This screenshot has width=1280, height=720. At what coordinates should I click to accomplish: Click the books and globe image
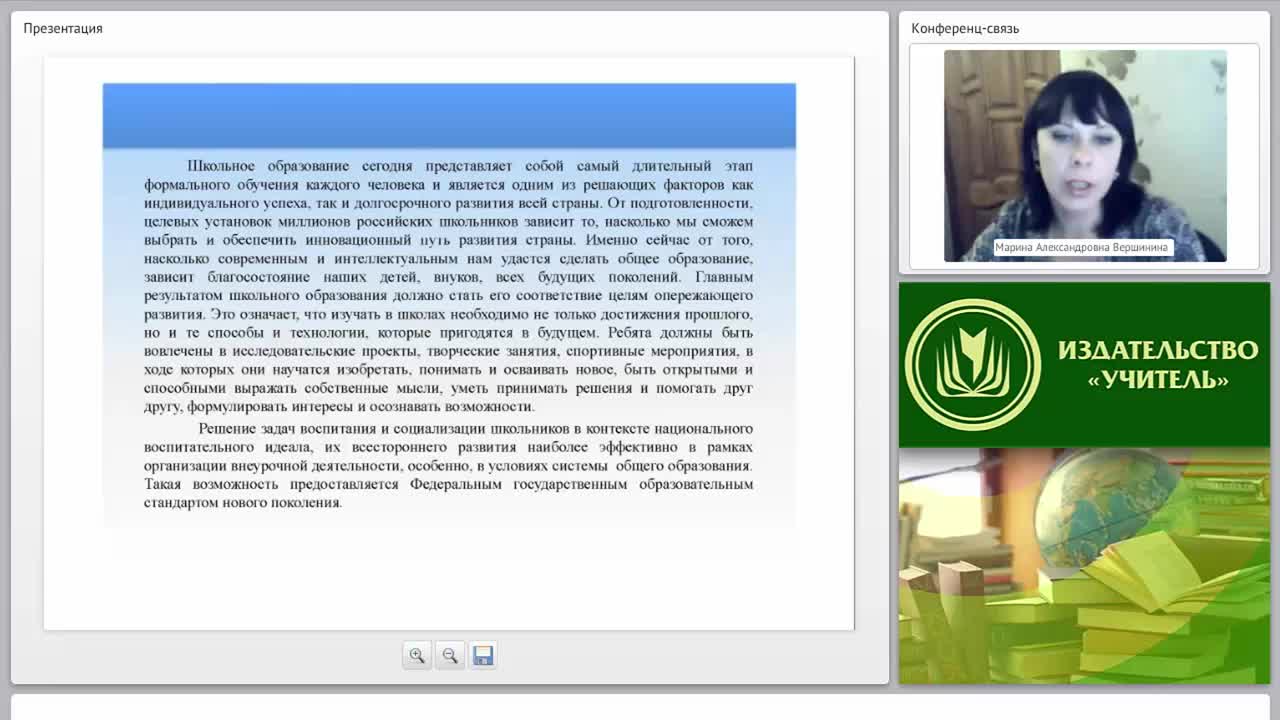tap(1084, 566)
